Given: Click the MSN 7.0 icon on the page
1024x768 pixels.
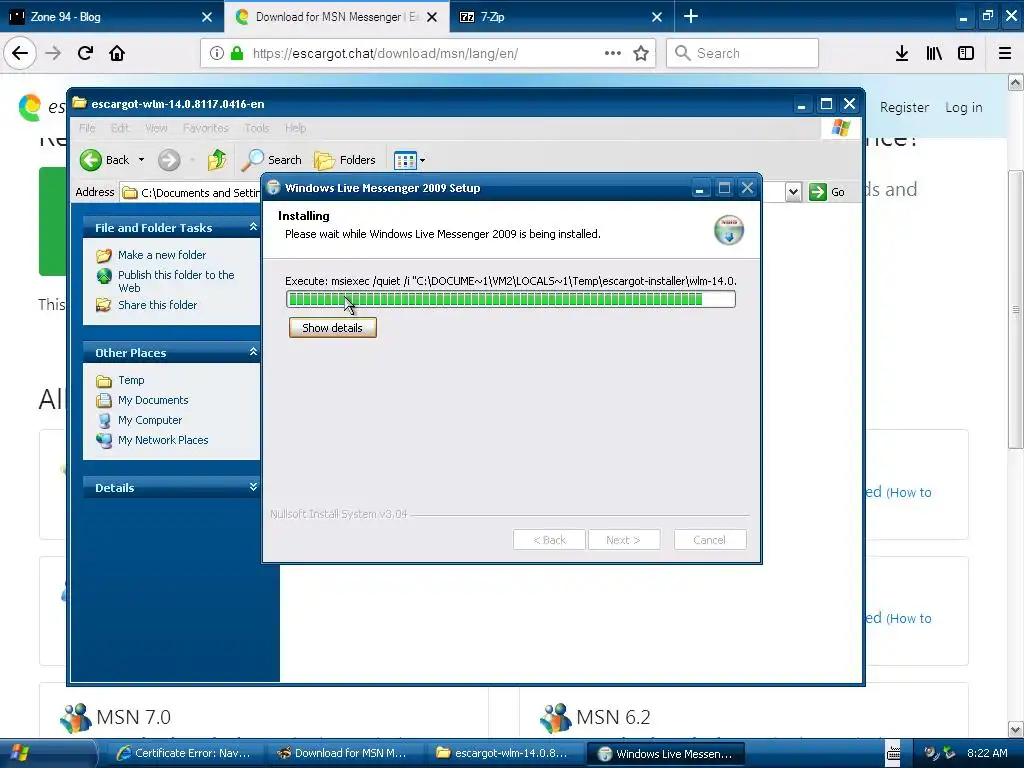Looking at the screenshot, I should [x=75, y=717].
